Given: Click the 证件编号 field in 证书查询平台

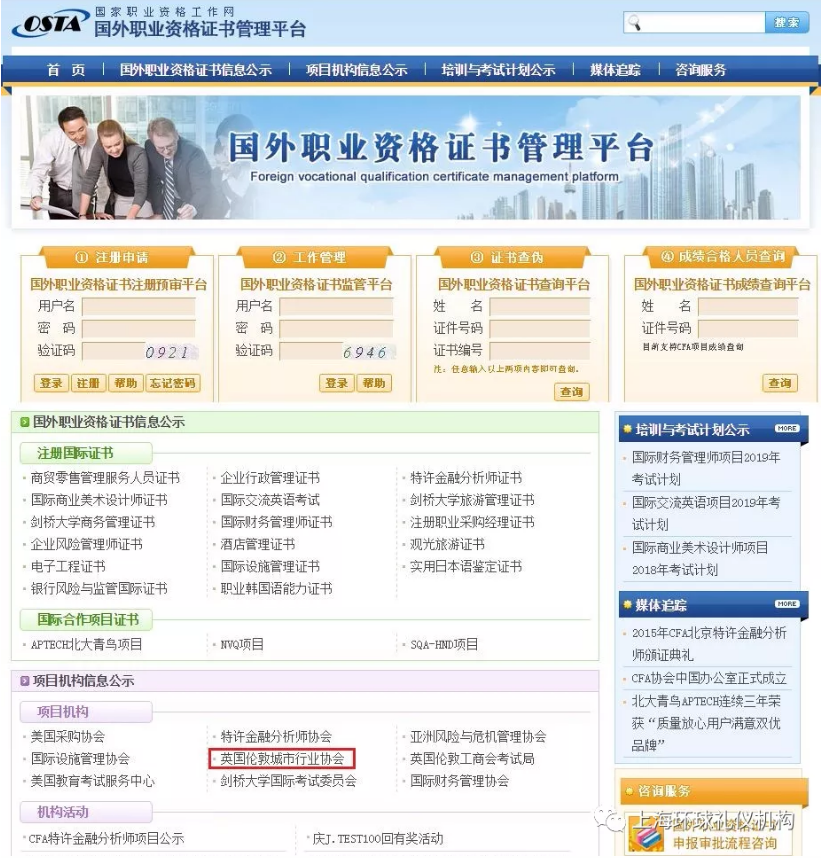Looking at the screenshot, I should coord(539,350).
